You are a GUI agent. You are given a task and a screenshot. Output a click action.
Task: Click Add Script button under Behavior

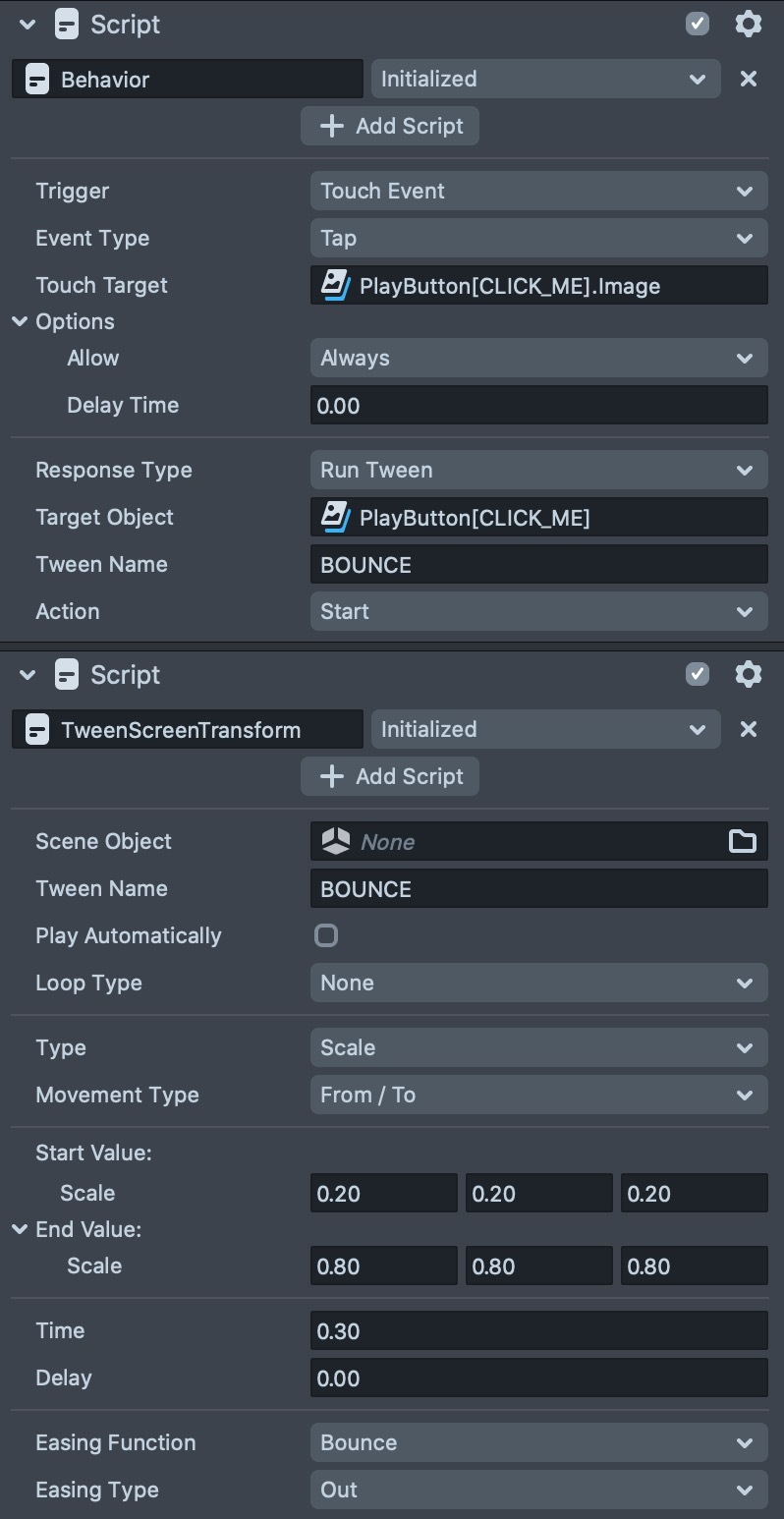point(390,126)
